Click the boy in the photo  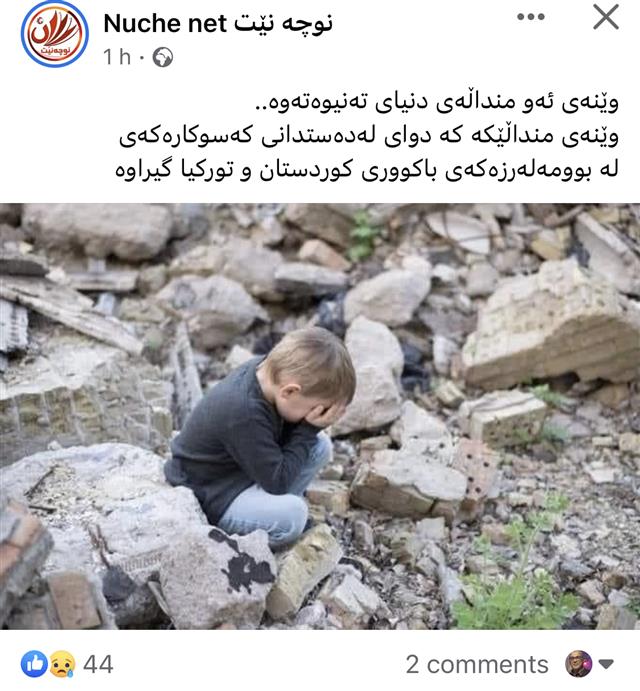pos(260,436)
